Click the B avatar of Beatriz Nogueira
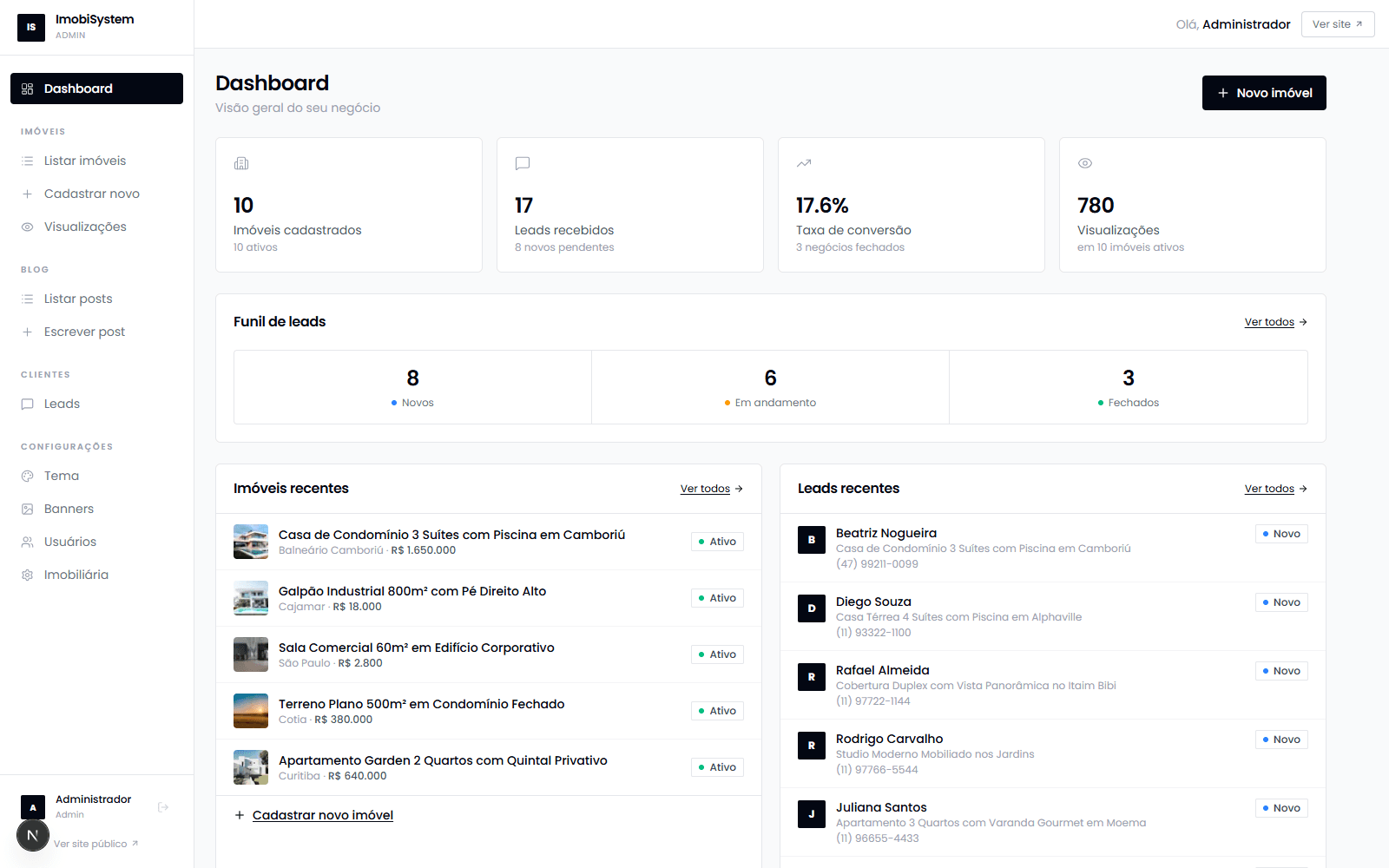This screenshot has width=1389, height=868. click(812, 540)
